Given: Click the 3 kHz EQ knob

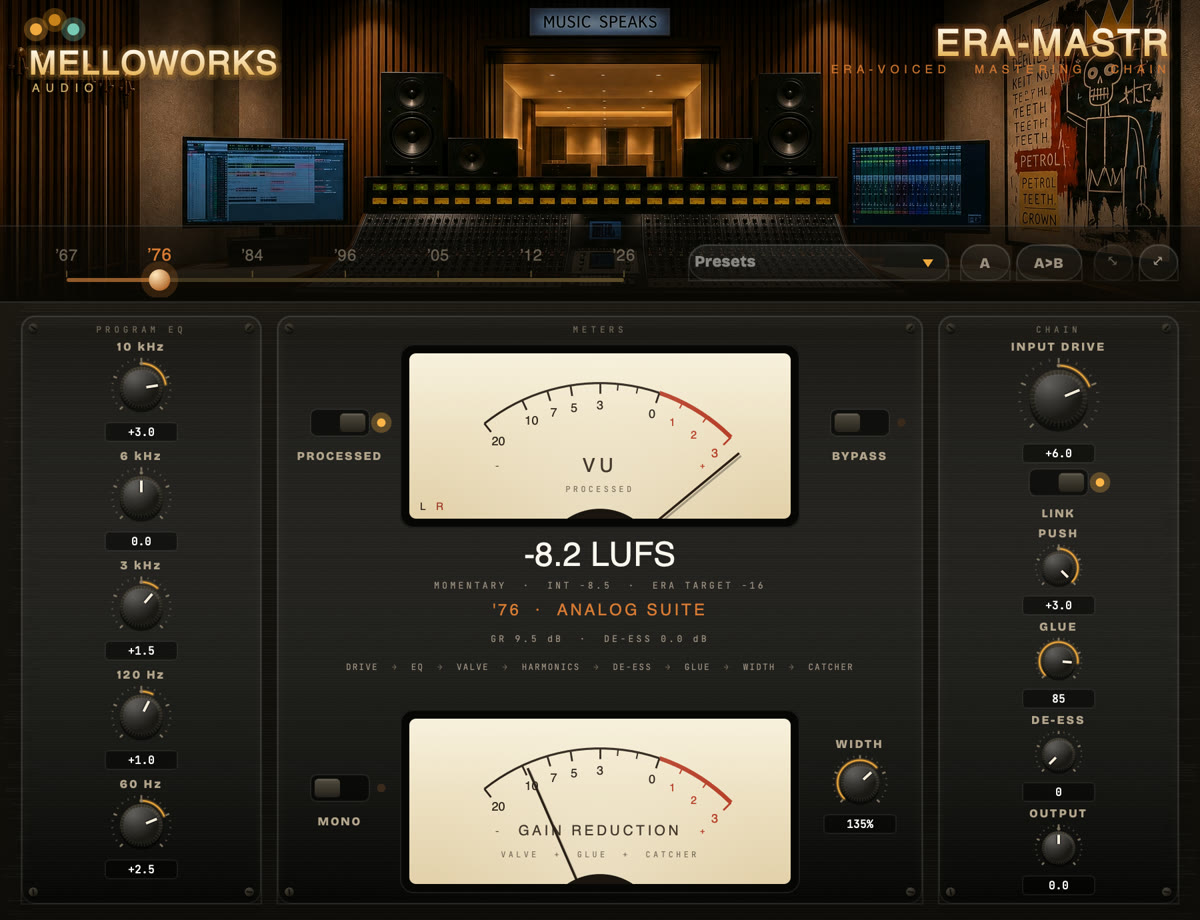Looking at the screenshot, I should pos(141,606).
